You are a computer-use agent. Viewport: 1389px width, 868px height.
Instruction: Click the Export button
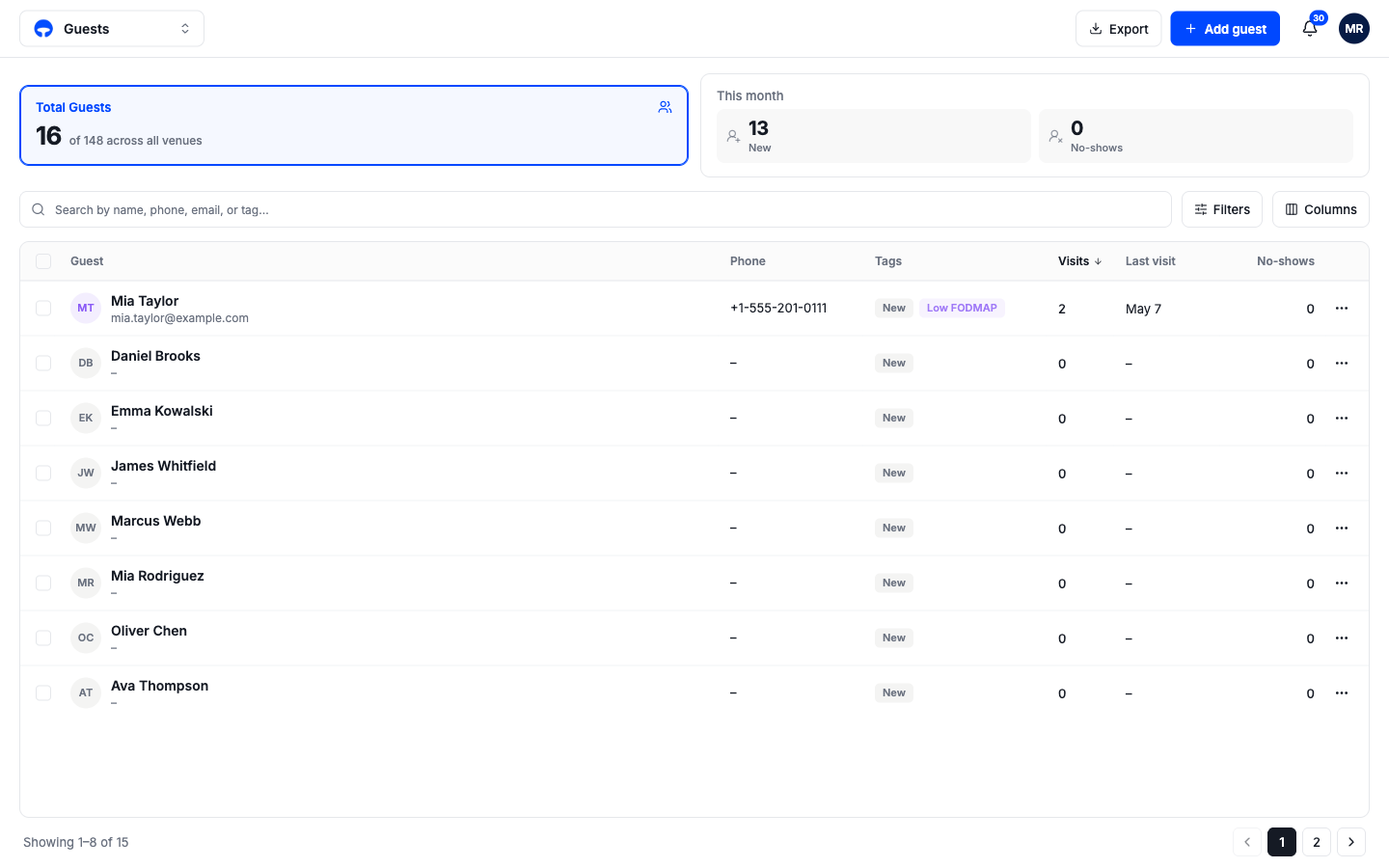click(1119, 29)
